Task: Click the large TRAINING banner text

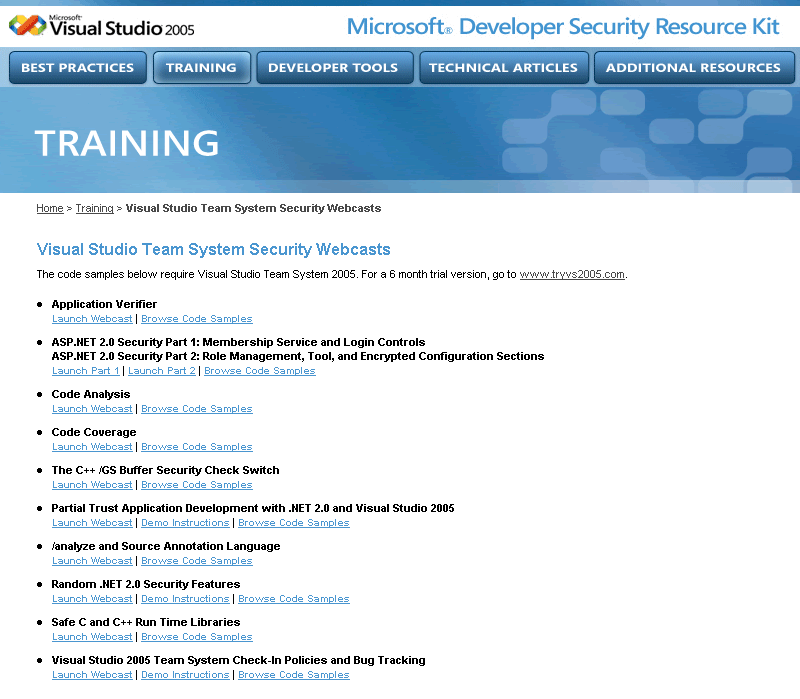Action: (x=127, y=142)
